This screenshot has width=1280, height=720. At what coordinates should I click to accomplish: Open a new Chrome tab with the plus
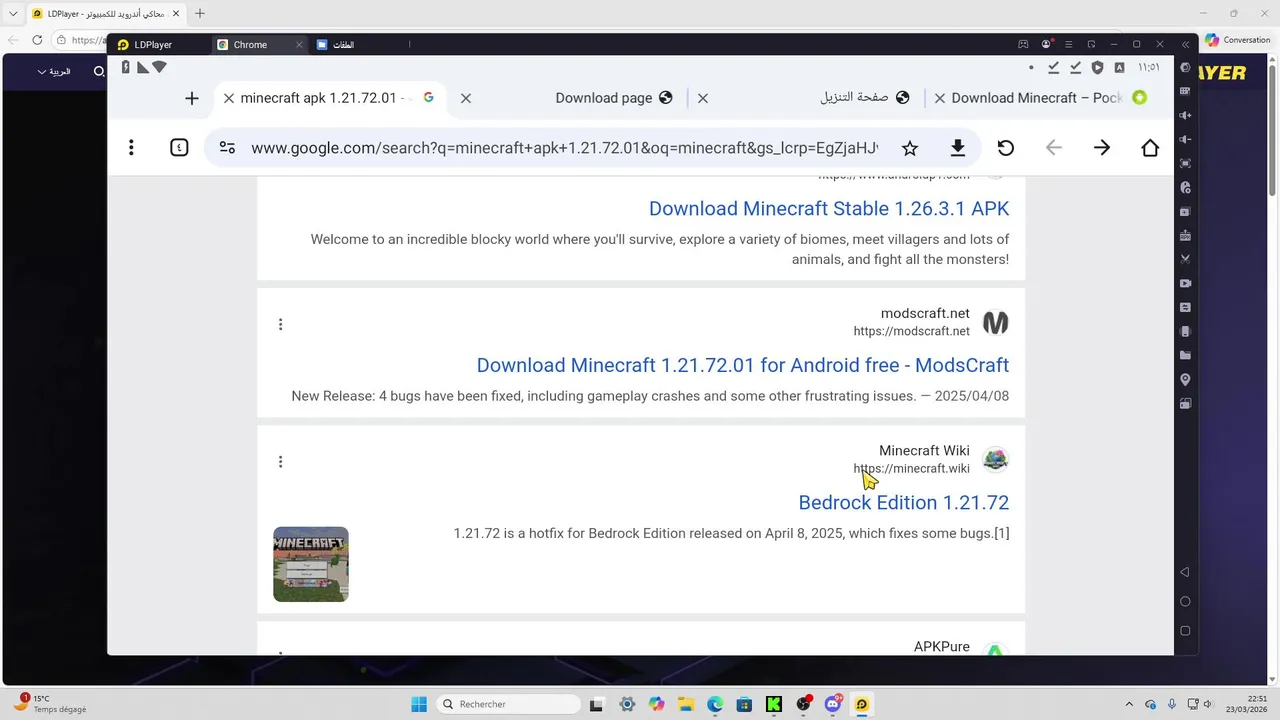[x=192, y=98]
